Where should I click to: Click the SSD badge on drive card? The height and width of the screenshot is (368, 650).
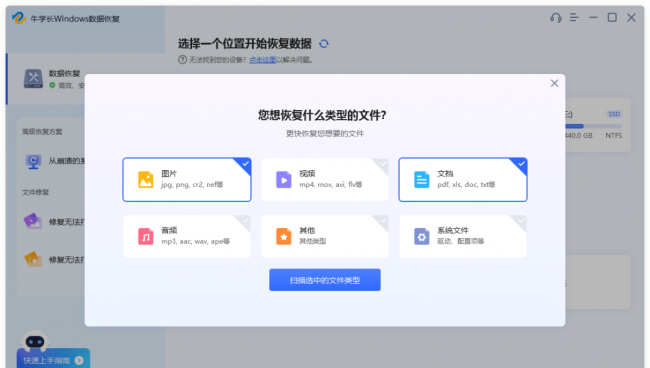tap(614, 114)
